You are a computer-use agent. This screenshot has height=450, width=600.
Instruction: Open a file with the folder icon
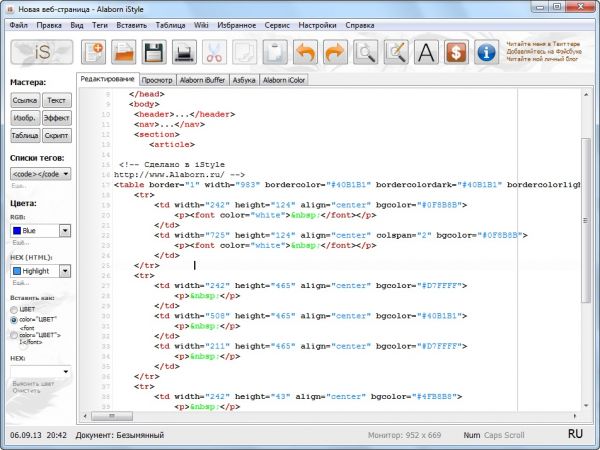124,51
